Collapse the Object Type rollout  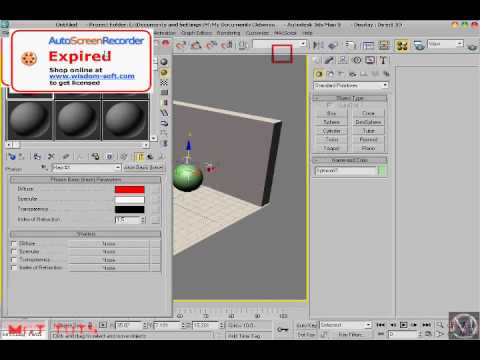point(350,98)
